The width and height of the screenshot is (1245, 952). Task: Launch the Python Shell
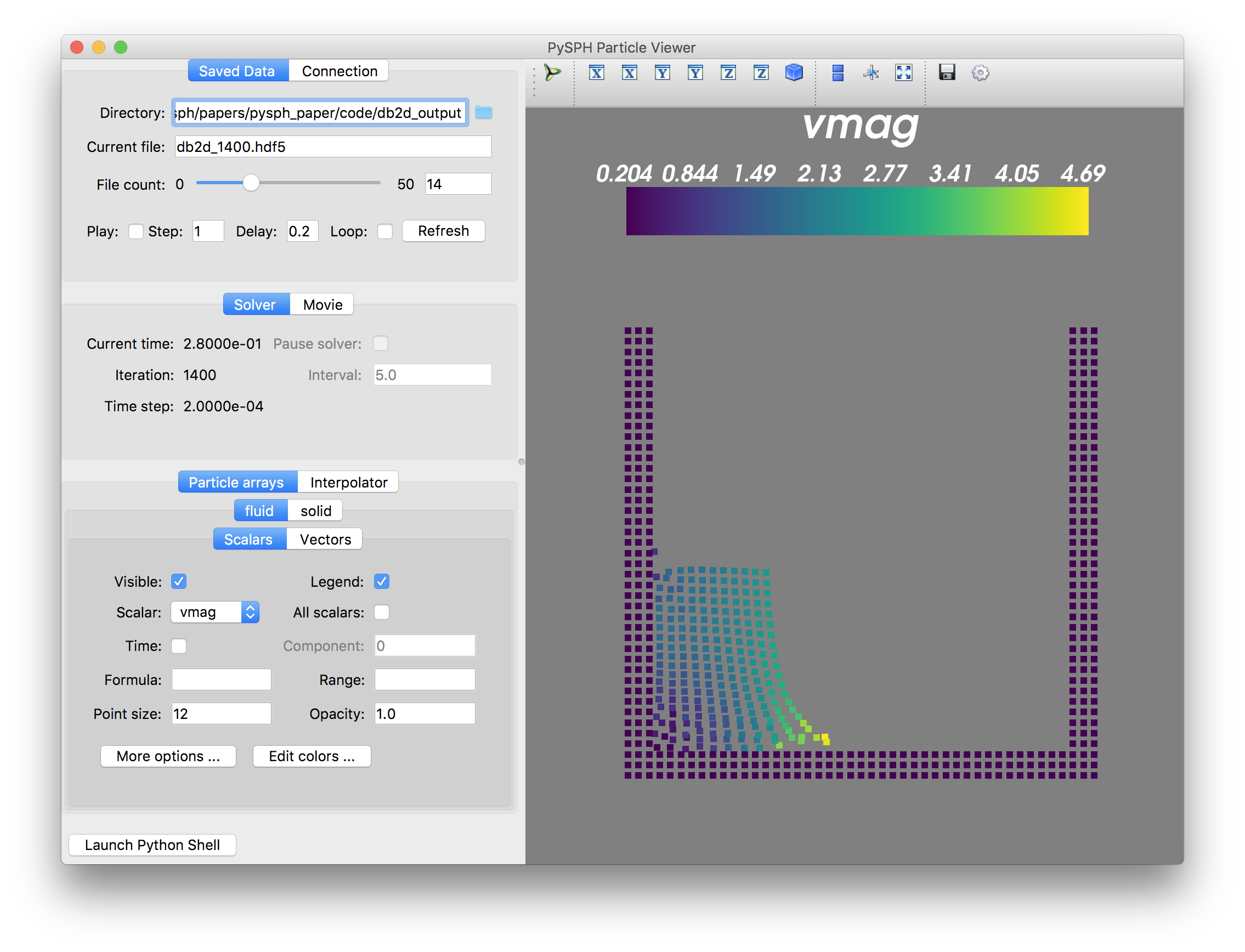coord(152,845)
